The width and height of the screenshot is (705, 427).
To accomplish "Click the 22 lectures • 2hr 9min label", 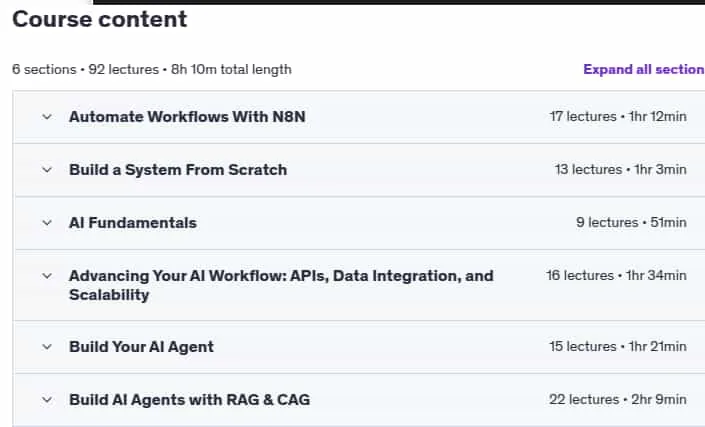I will pyautogui.click(x=618, y=400).
